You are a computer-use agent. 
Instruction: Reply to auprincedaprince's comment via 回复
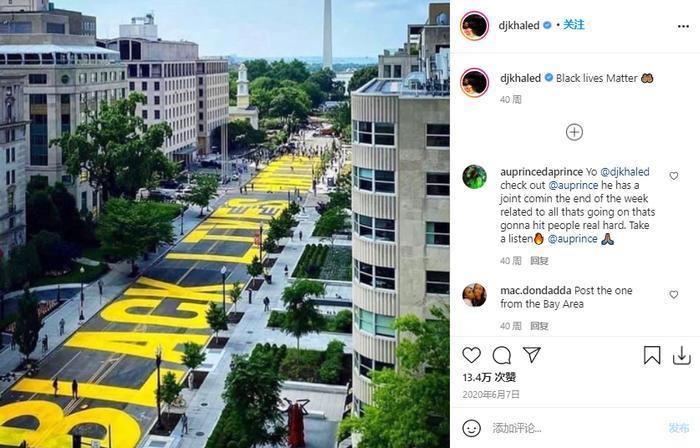539,261
